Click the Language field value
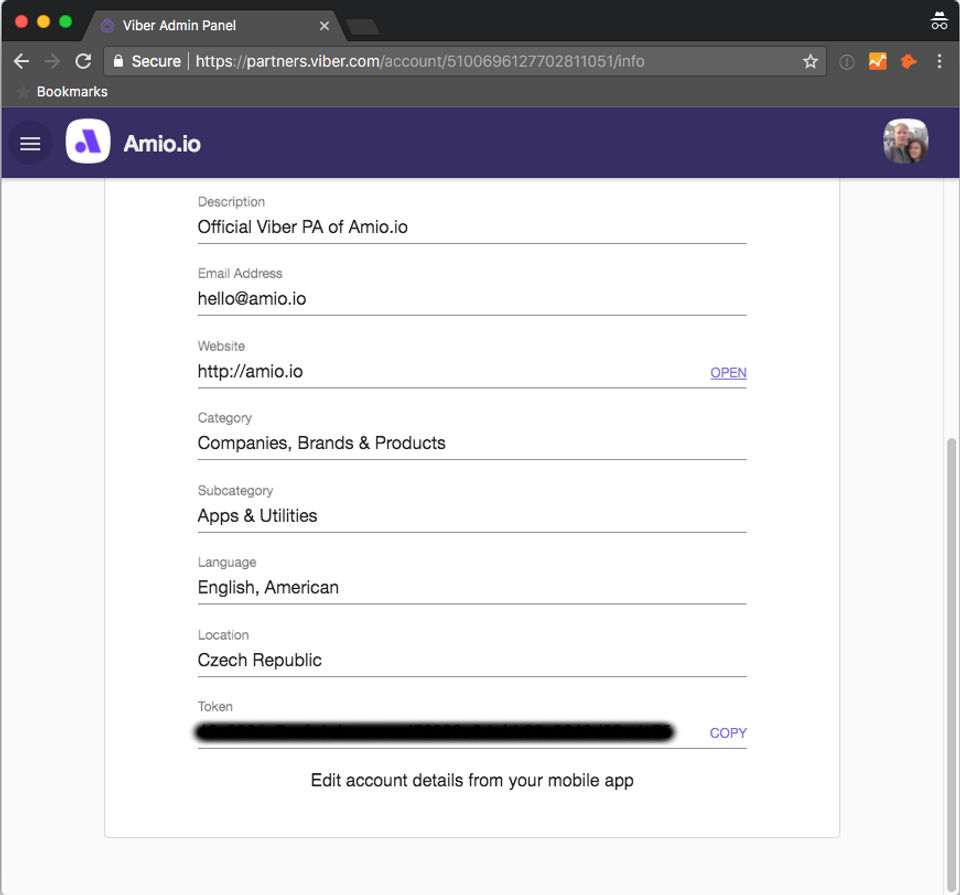This screenshot has height=895, width=960. [x=268, y=588]
